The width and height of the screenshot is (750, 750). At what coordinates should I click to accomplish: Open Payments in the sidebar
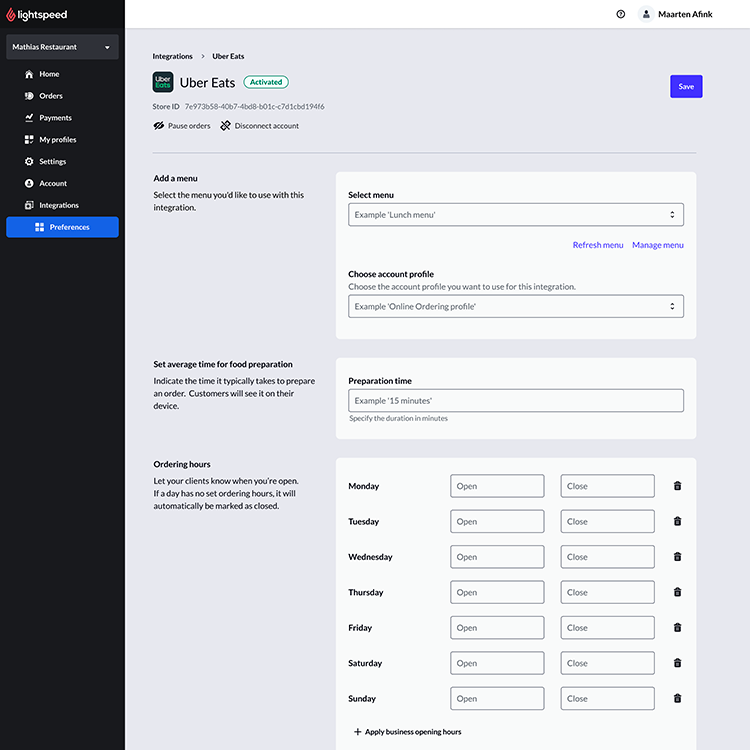click(55, 118)
